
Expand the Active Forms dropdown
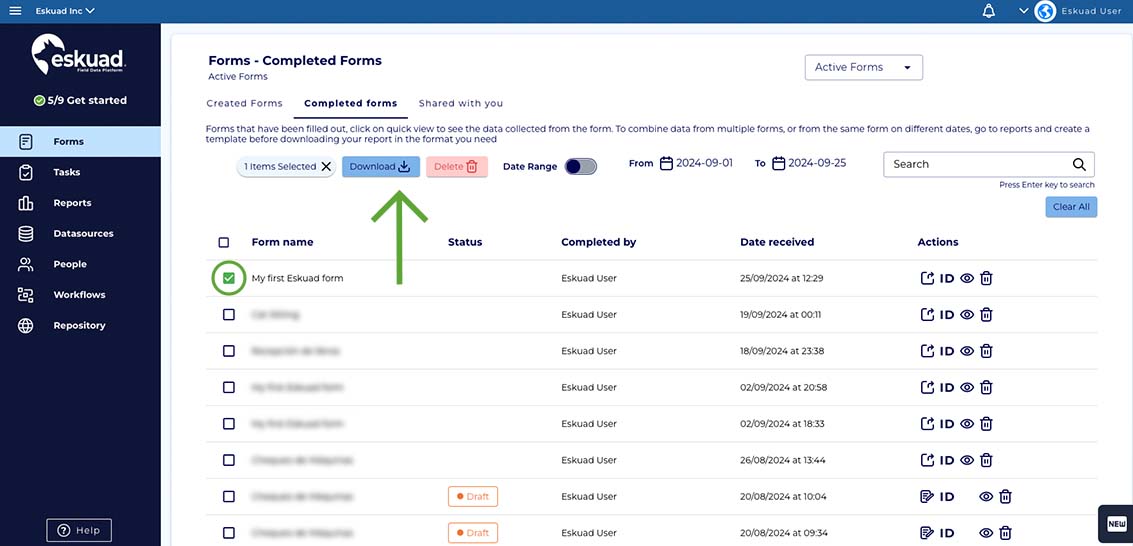pos(863,67)
